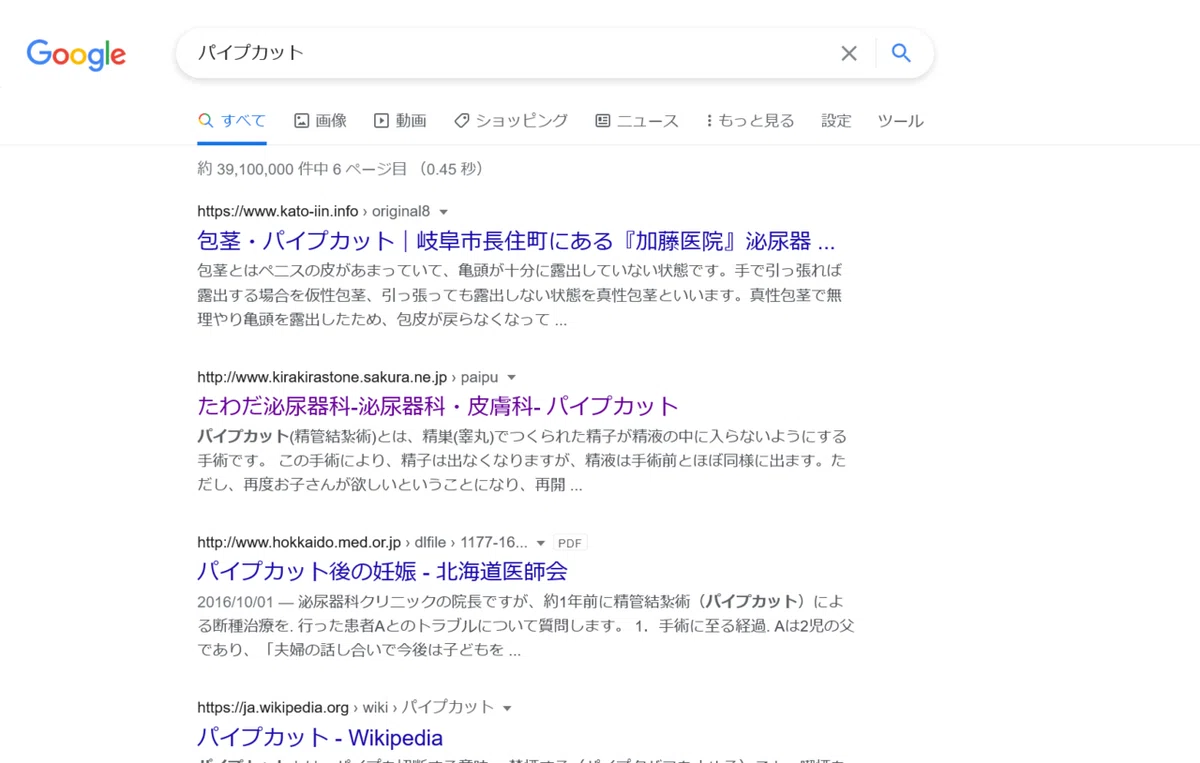Click the Google logo
The width and height of the screenshot is (1200, 763).
point(76,54)
